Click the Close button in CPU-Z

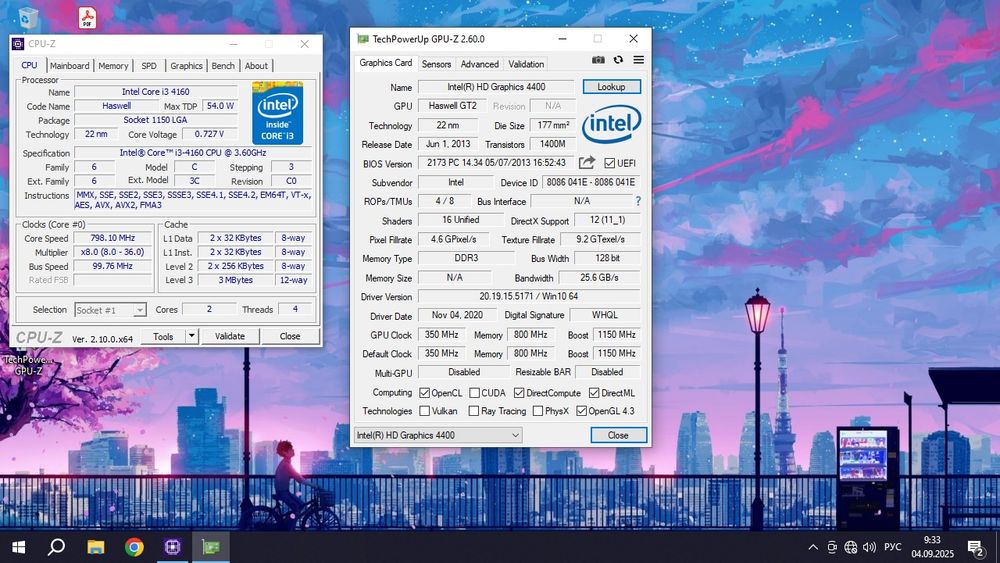(290, 336)
